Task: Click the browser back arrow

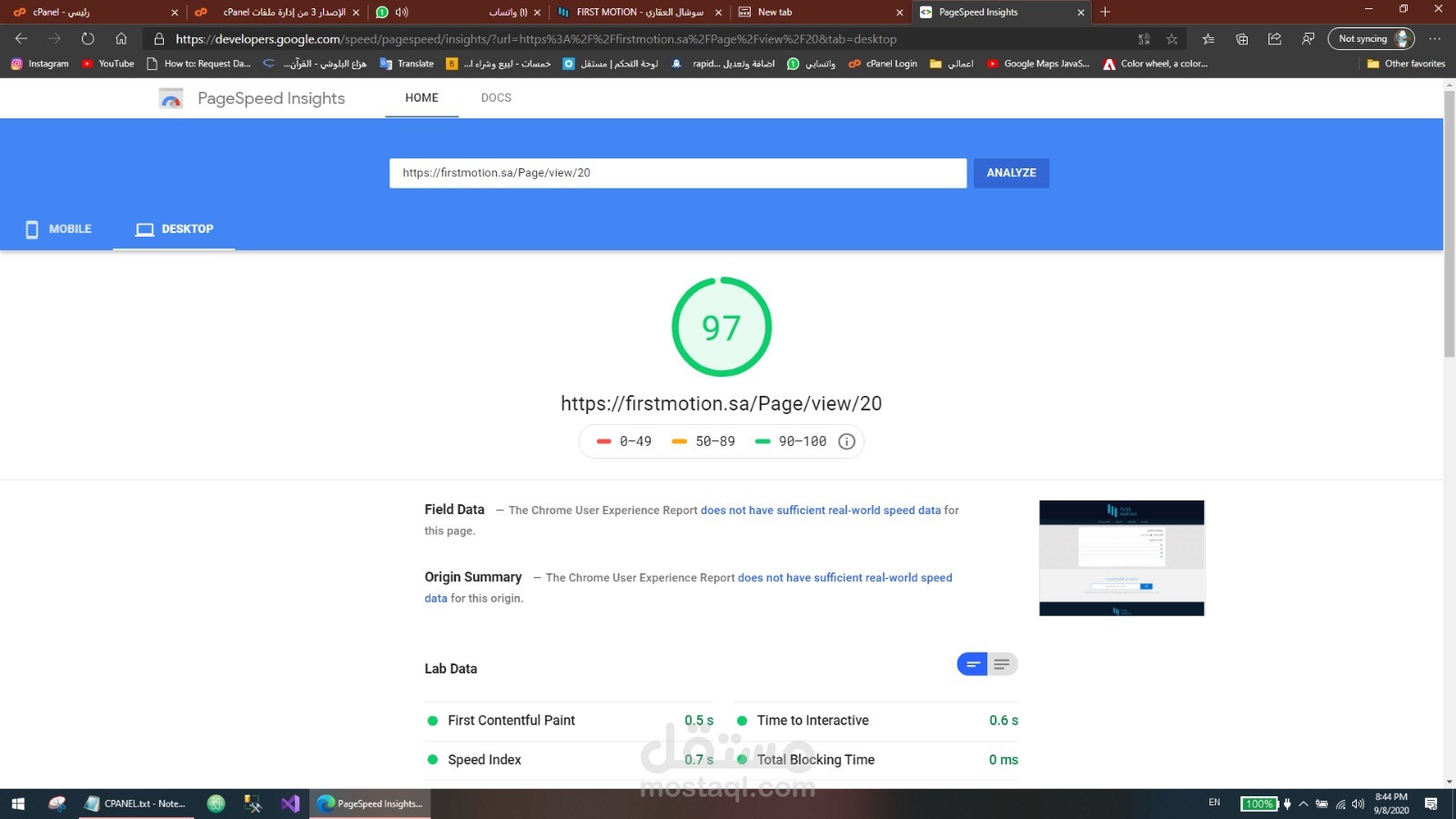Action: [21, 38]
